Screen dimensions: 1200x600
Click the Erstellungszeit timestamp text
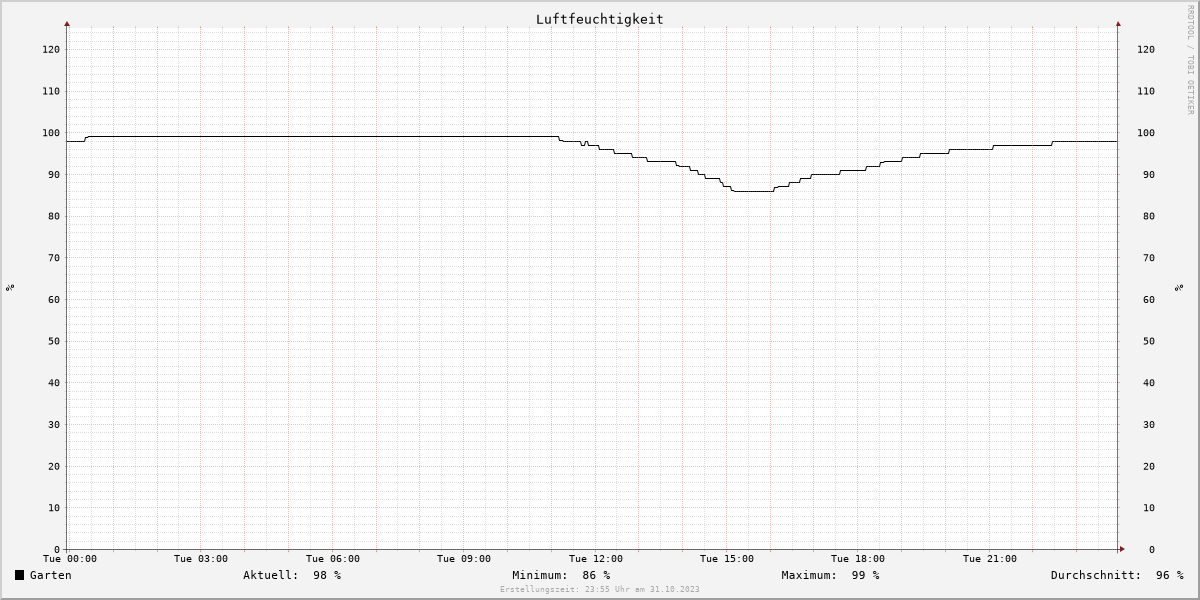tap(600, 589)
